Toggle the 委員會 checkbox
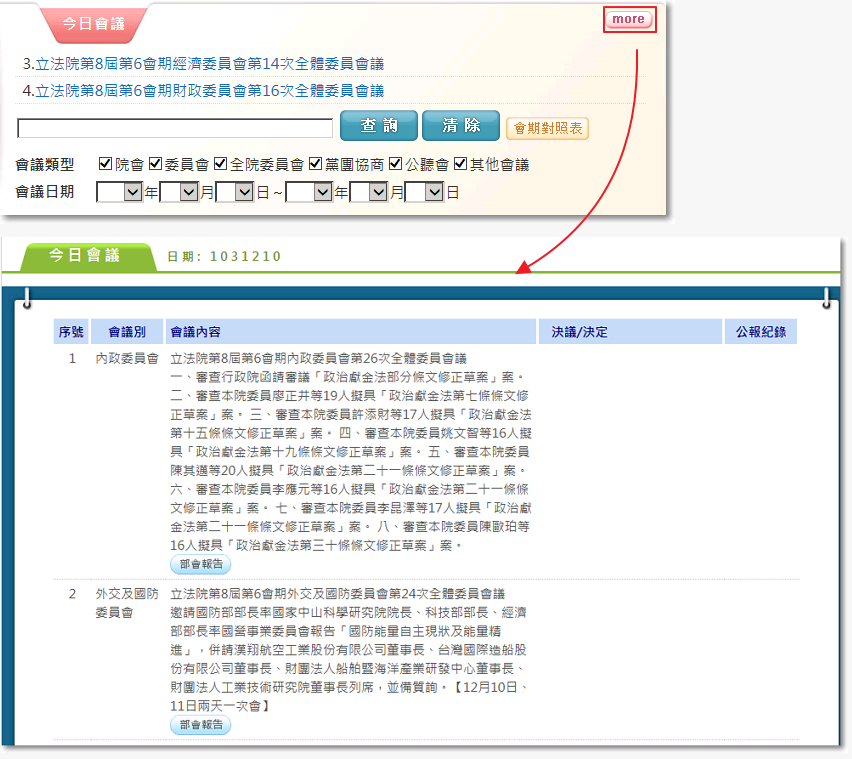 (155, 164)
